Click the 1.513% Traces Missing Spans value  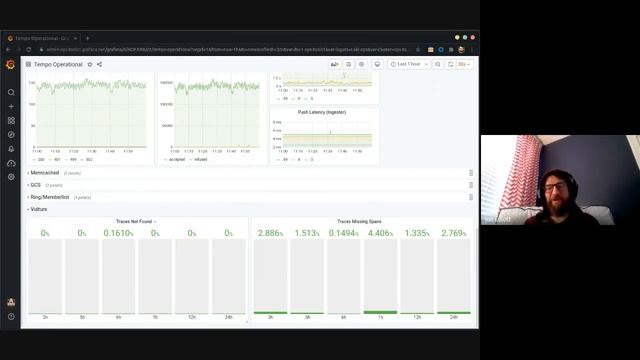pyautogui.click(x=307, y=233)
